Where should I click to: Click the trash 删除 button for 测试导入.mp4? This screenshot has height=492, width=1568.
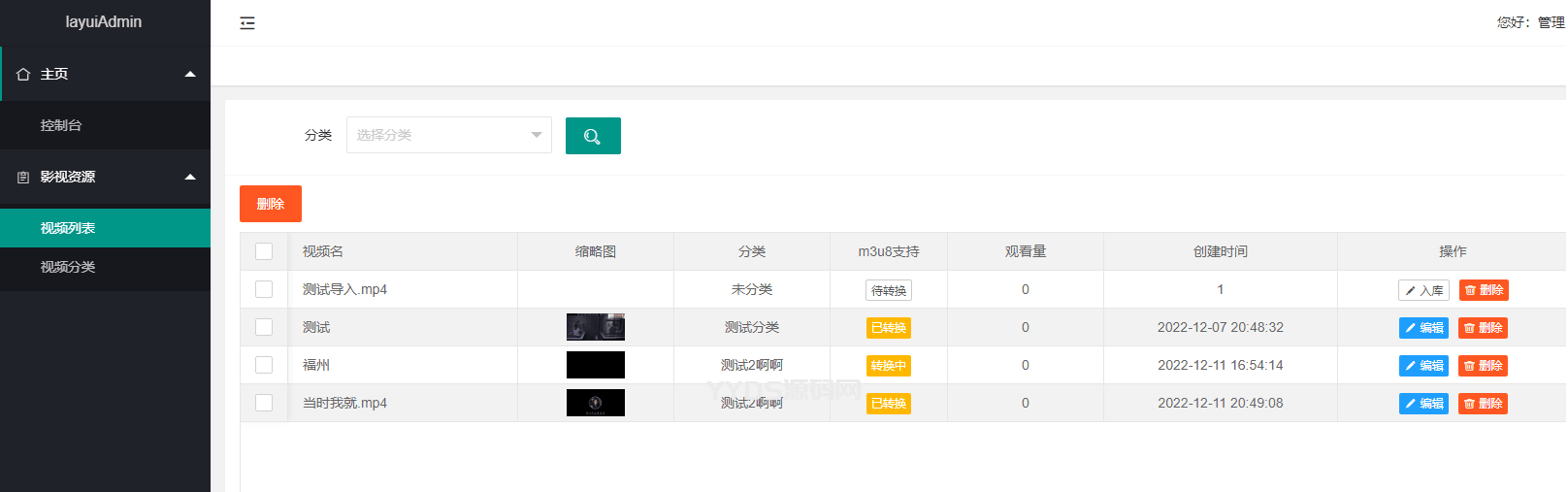point(1484,290)
